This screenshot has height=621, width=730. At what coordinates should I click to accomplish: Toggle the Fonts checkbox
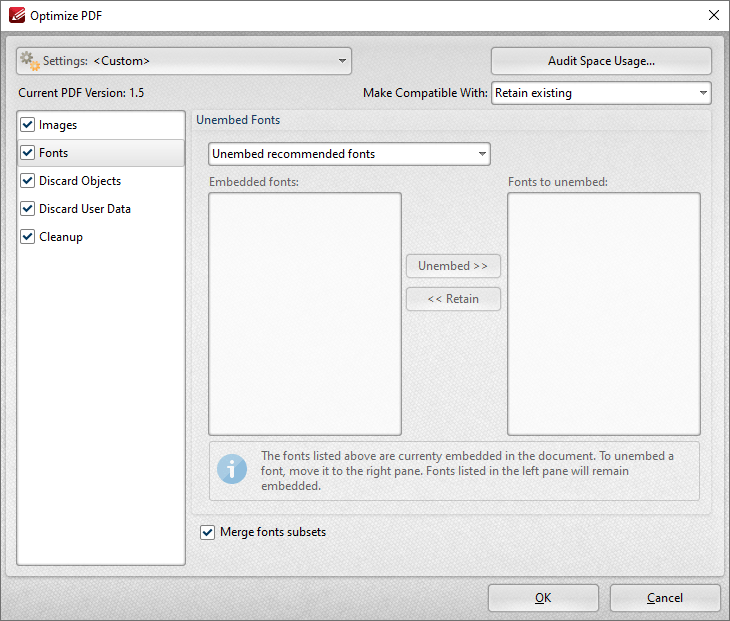coord(28,153)
